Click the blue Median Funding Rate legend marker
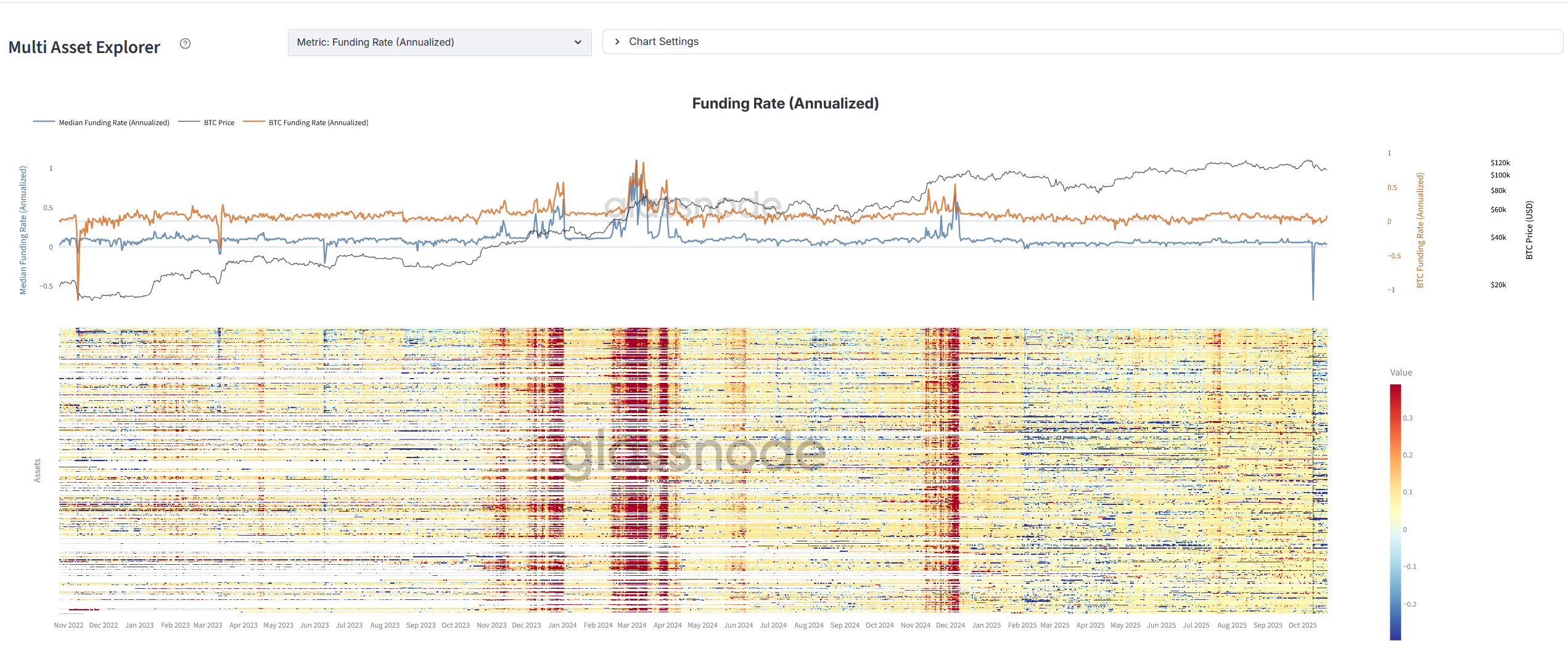 point(44,121)
